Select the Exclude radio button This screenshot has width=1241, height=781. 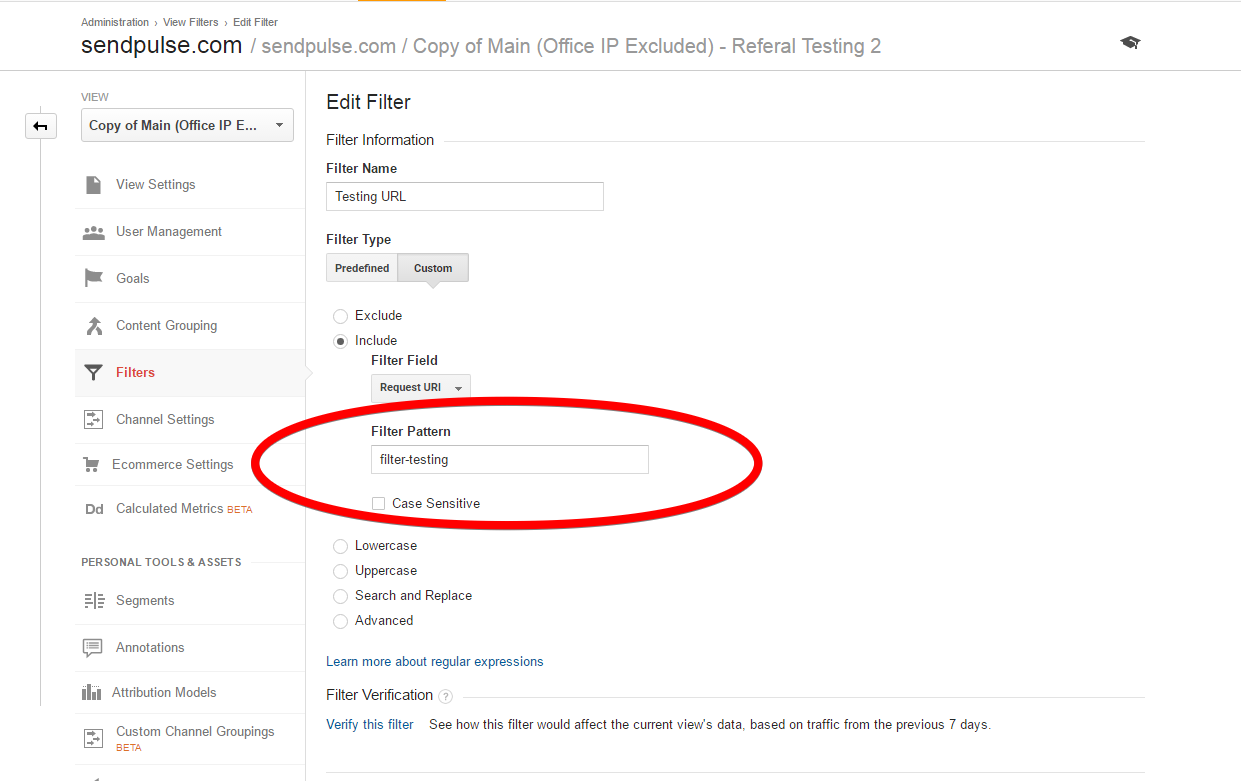point(341,316)
